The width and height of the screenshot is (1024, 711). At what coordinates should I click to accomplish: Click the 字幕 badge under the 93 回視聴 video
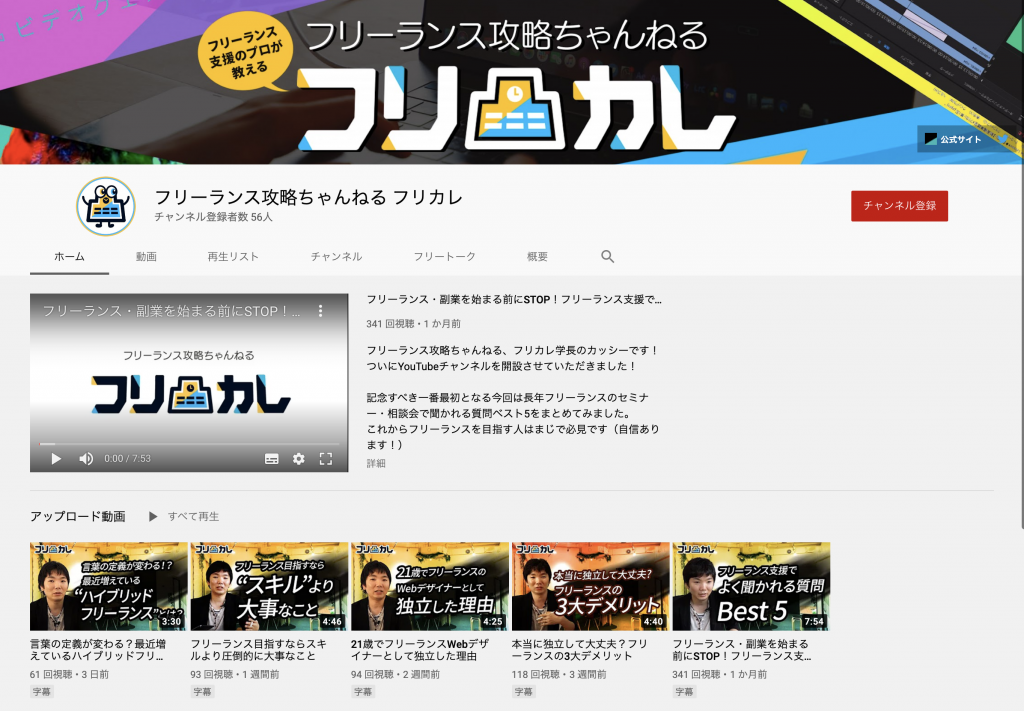pos(202,691)
